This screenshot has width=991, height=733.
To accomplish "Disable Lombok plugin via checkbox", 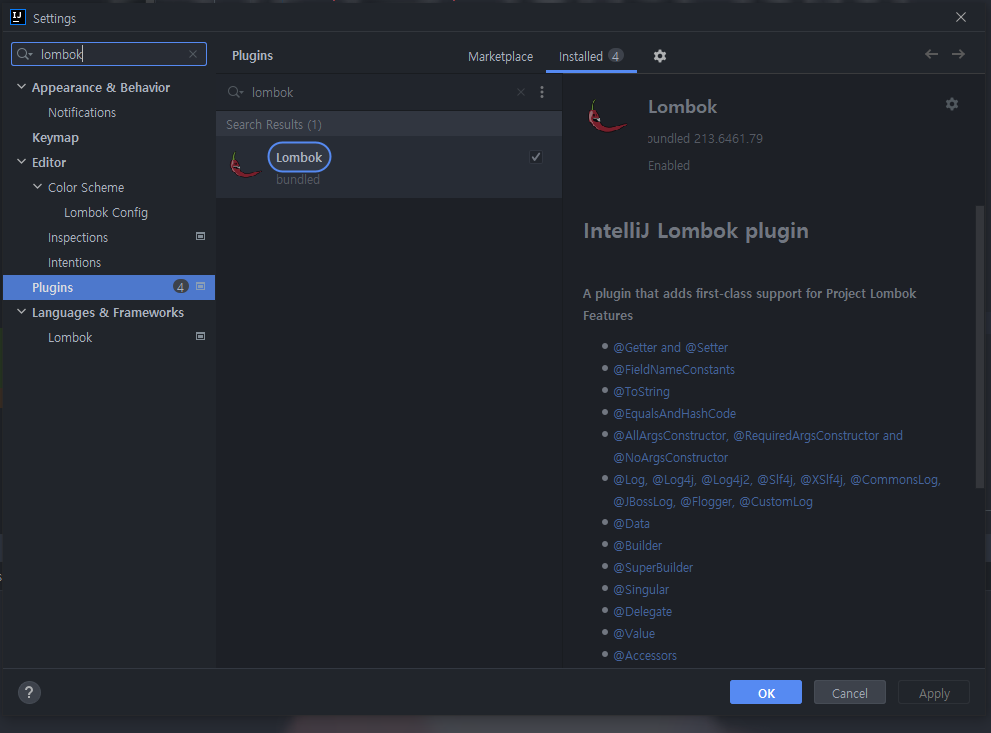I will pos(536,157).
